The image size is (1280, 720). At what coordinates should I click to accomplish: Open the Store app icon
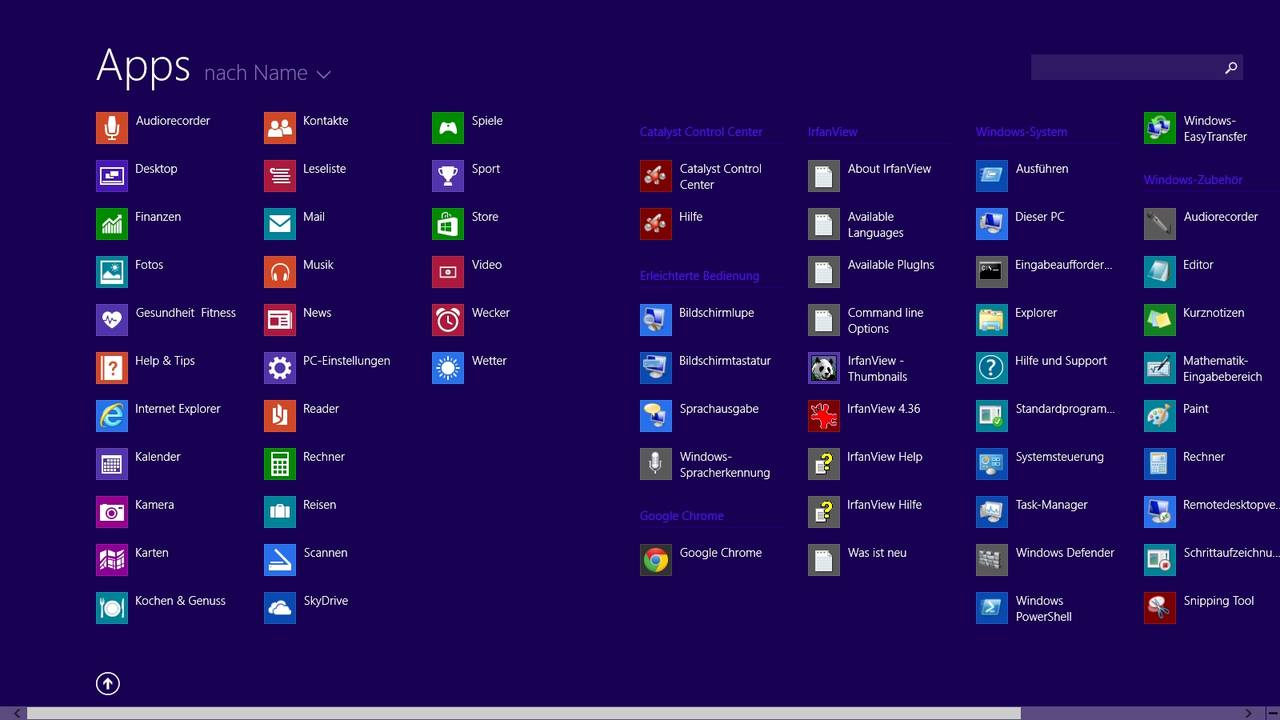coord(448,224)
